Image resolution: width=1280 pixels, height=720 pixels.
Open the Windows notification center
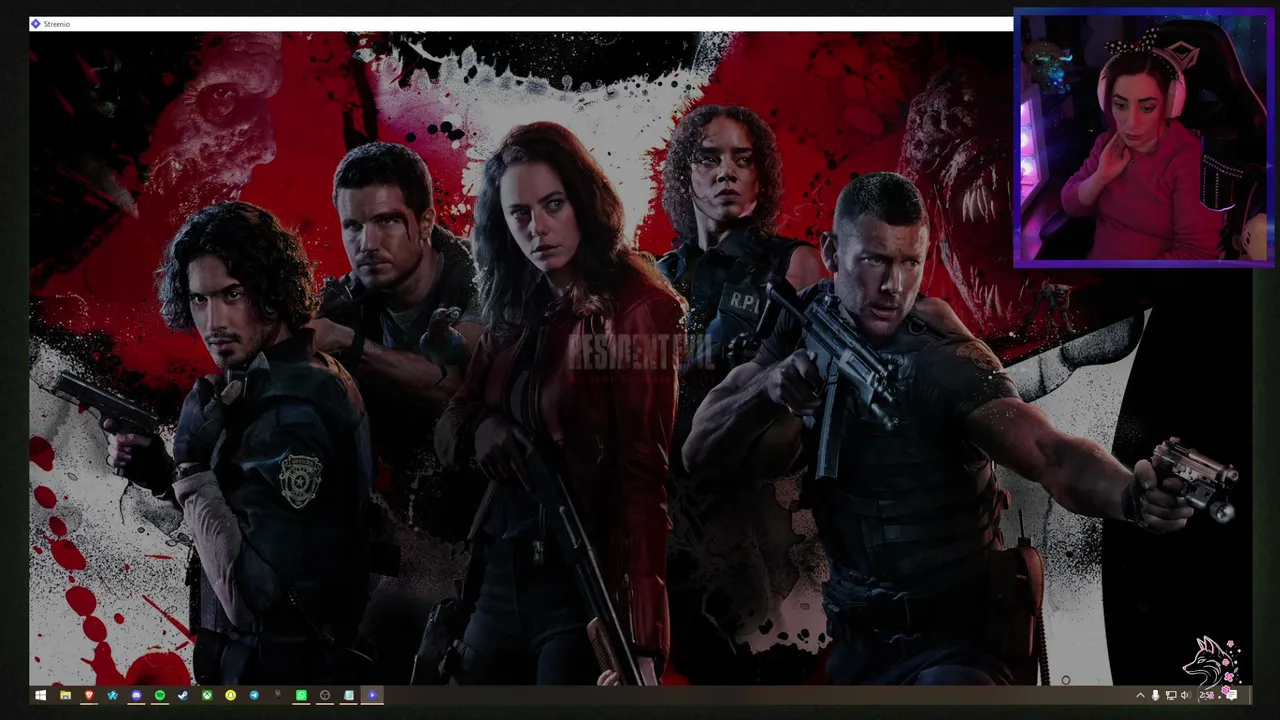[x=1231, y=695]
